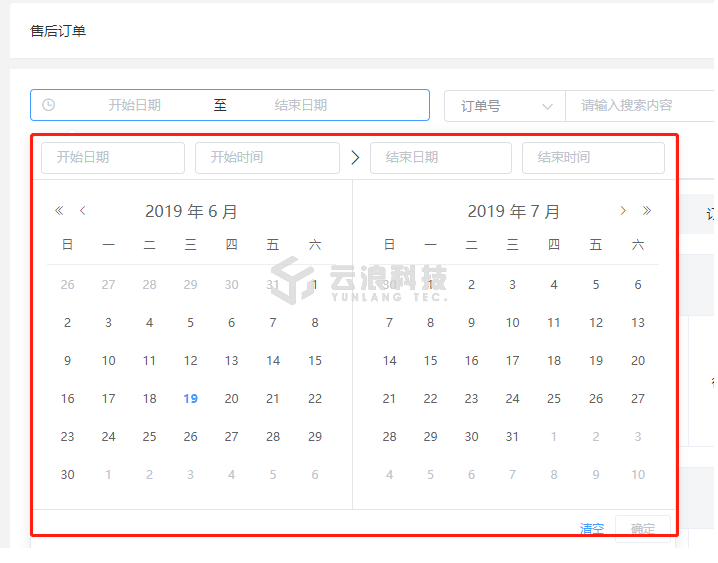The height and width of the screenshot is (563, 718).
Task: Open the 订单号 search type dropdown
Action: pos(505,106)
